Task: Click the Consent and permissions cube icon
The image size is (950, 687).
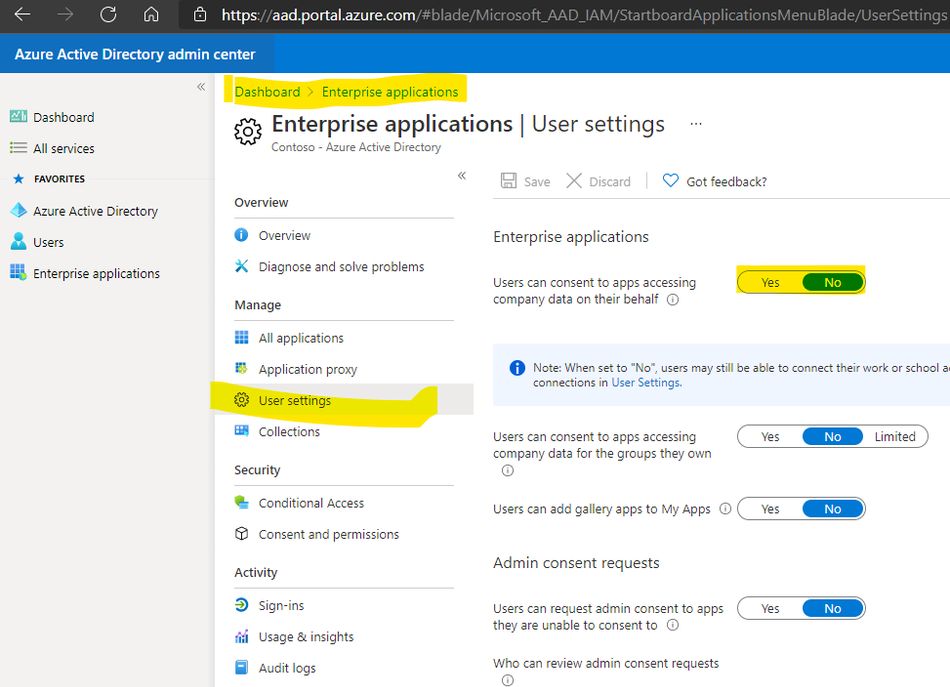Action: [x=241, y=533]
